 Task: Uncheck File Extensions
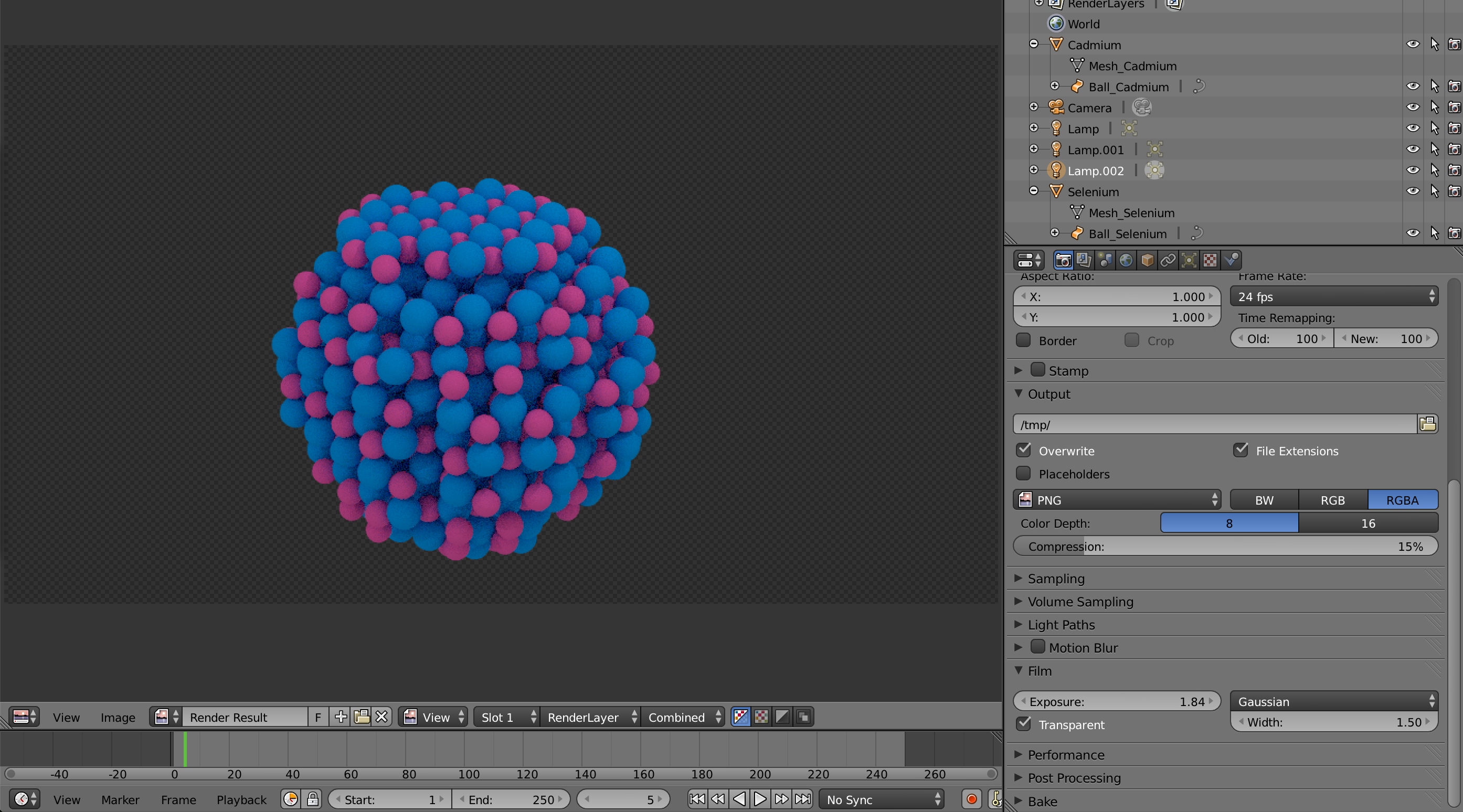(1241, 450)
